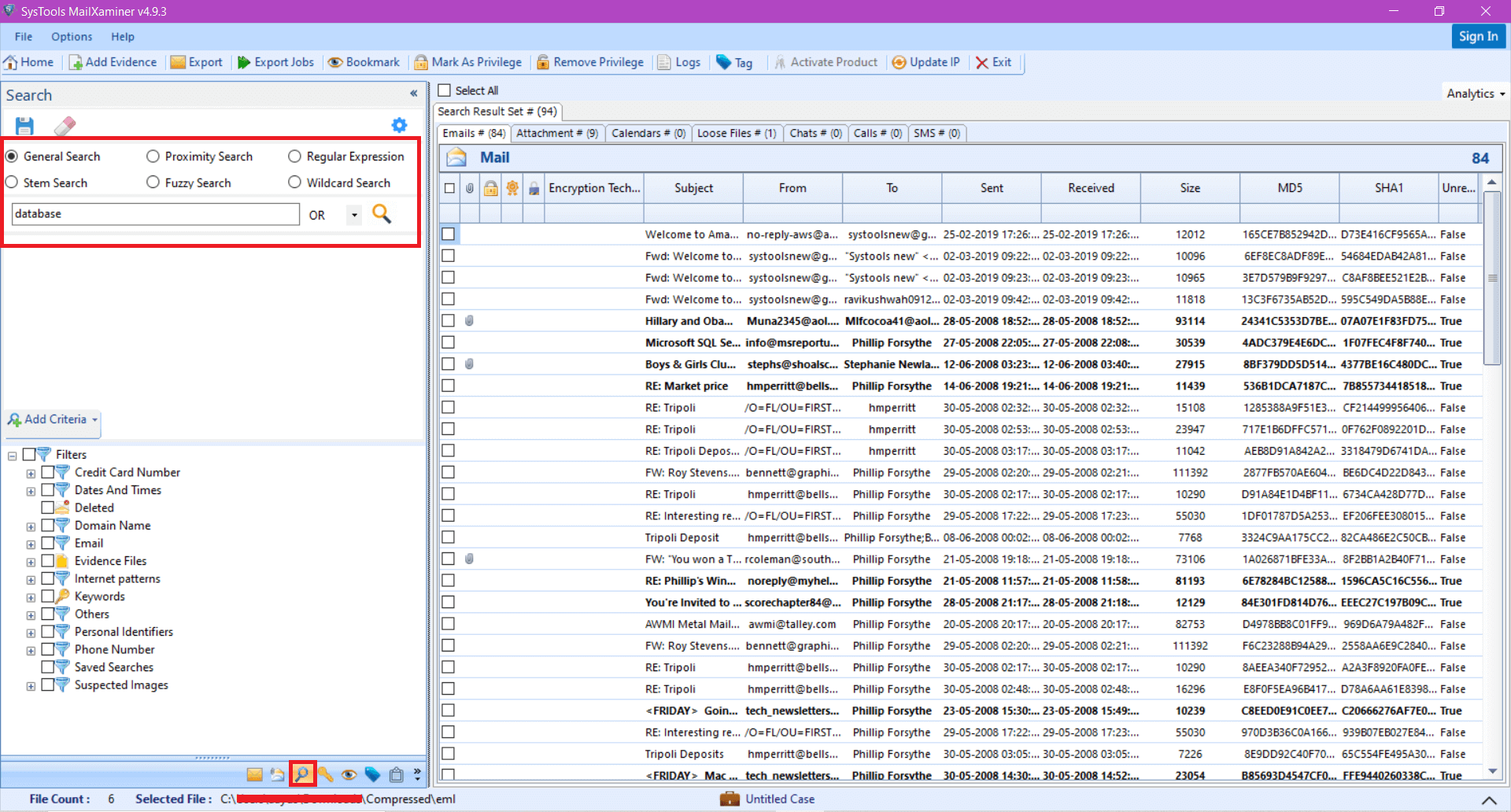Select Fuzzy Search radio button

153,183
